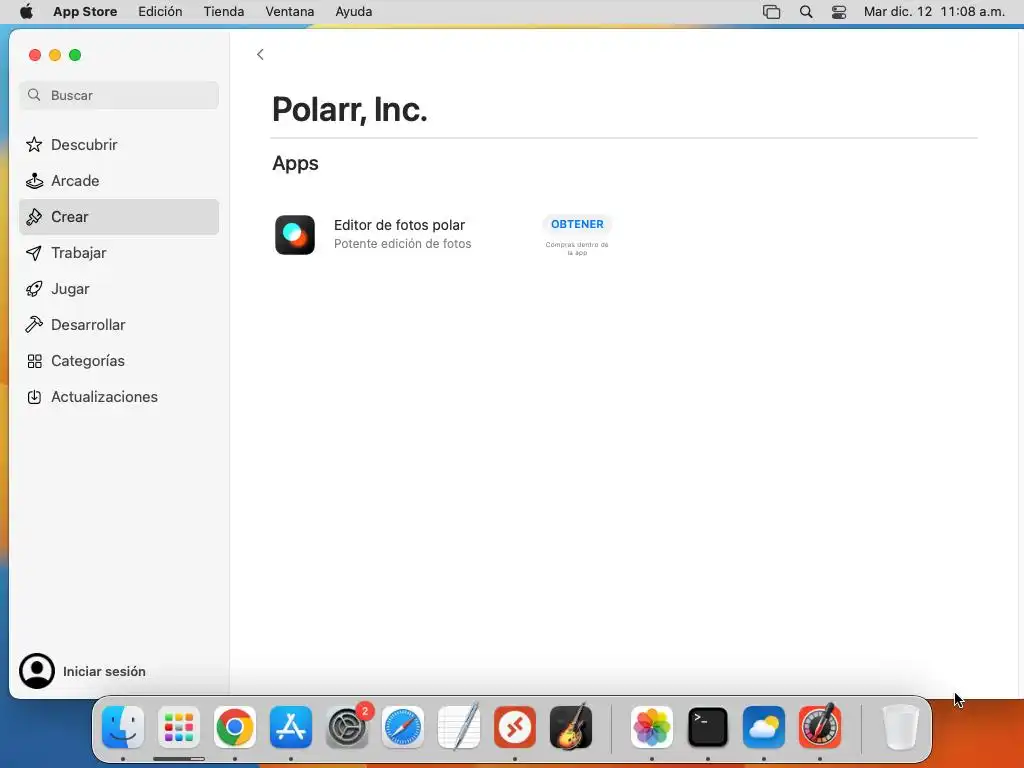Open Launchpad from the Dock
The width and height of the screenshot is (1024, 768).
179,726
